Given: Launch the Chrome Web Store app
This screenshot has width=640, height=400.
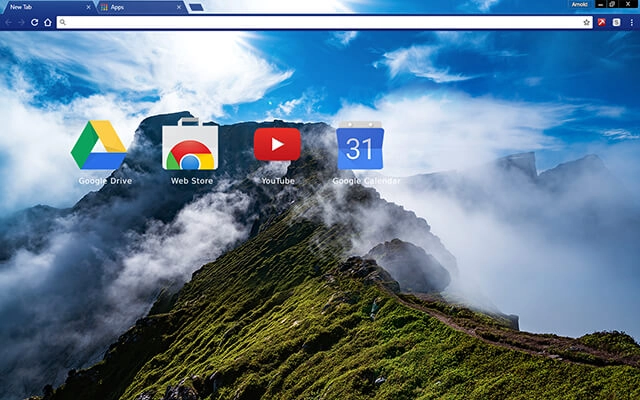Looking at the screenshot, I should coord(190,144).
